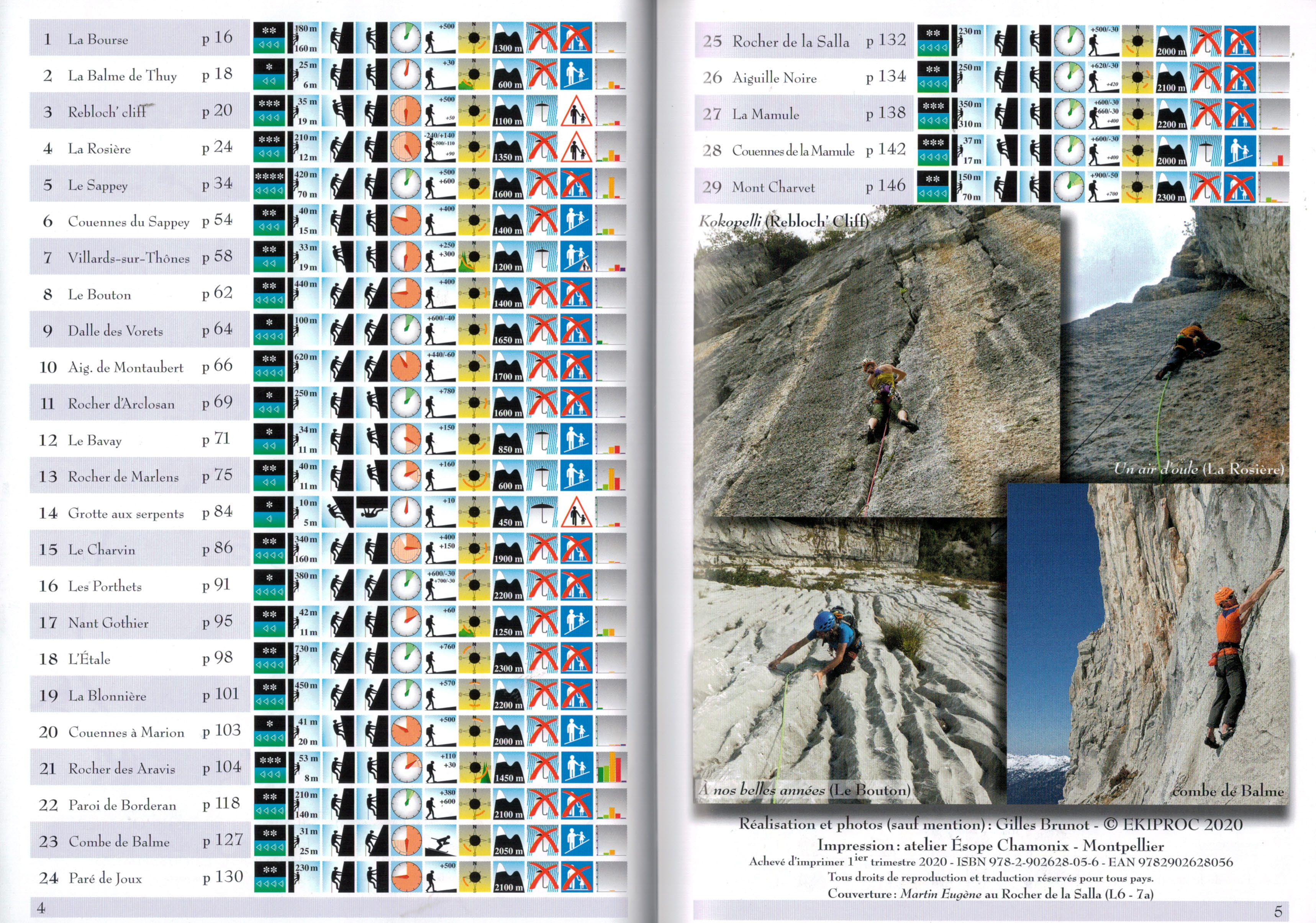
Task: Click the 2000 m altitude icon in Couennes à Marion row
Action: click(508, 731)
